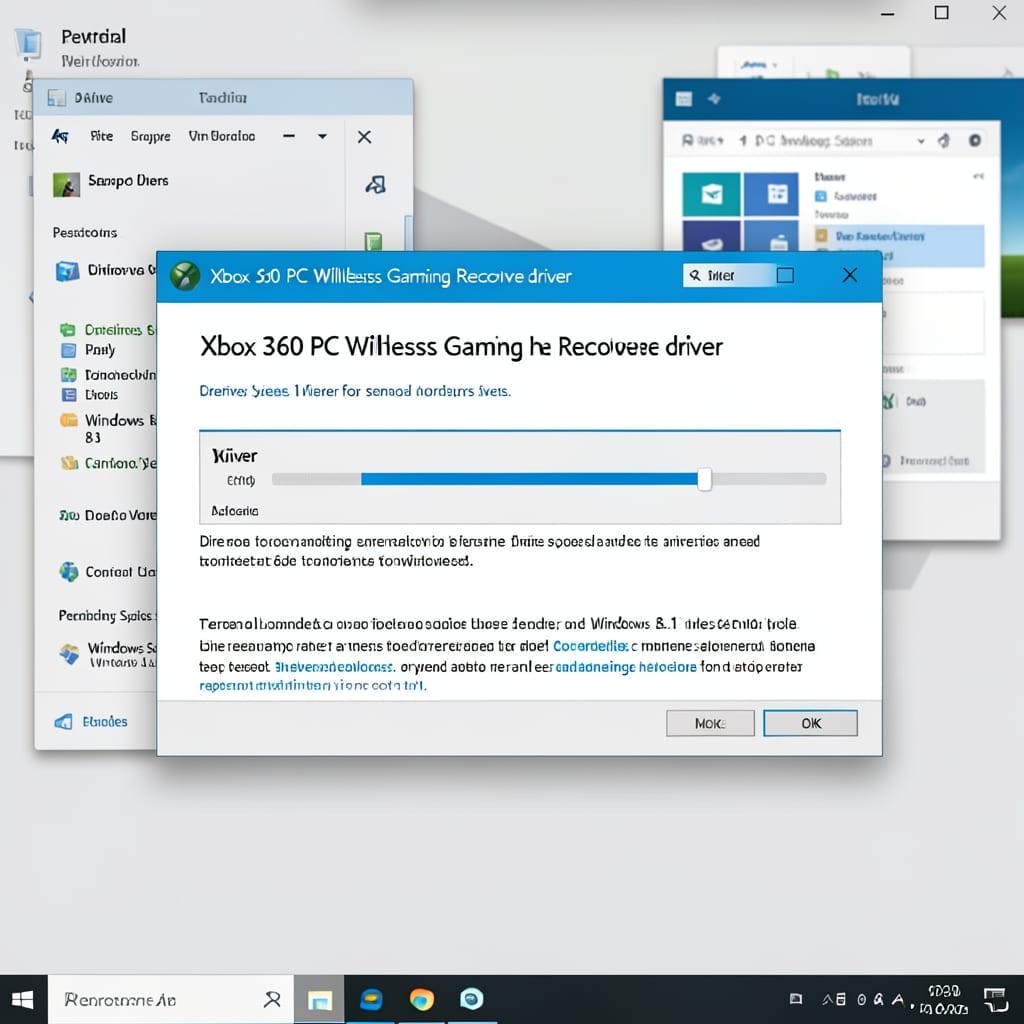Click the user icon right of Sampo Diers
Image resolution: width=1024 pixels, height=1024 pixels.
(376, 185)
